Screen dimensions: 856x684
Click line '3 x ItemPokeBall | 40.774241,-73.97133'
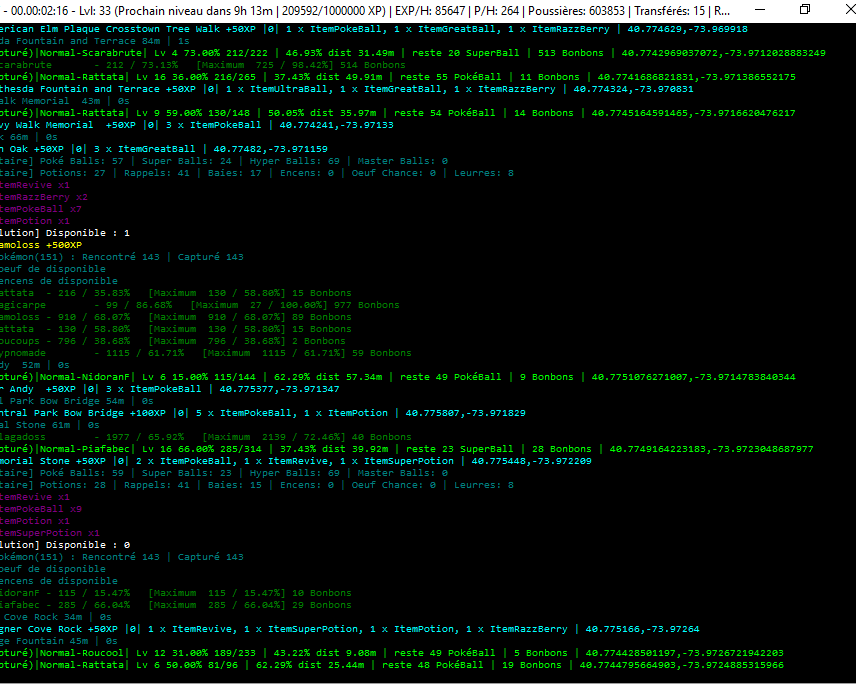click(197, 125)
